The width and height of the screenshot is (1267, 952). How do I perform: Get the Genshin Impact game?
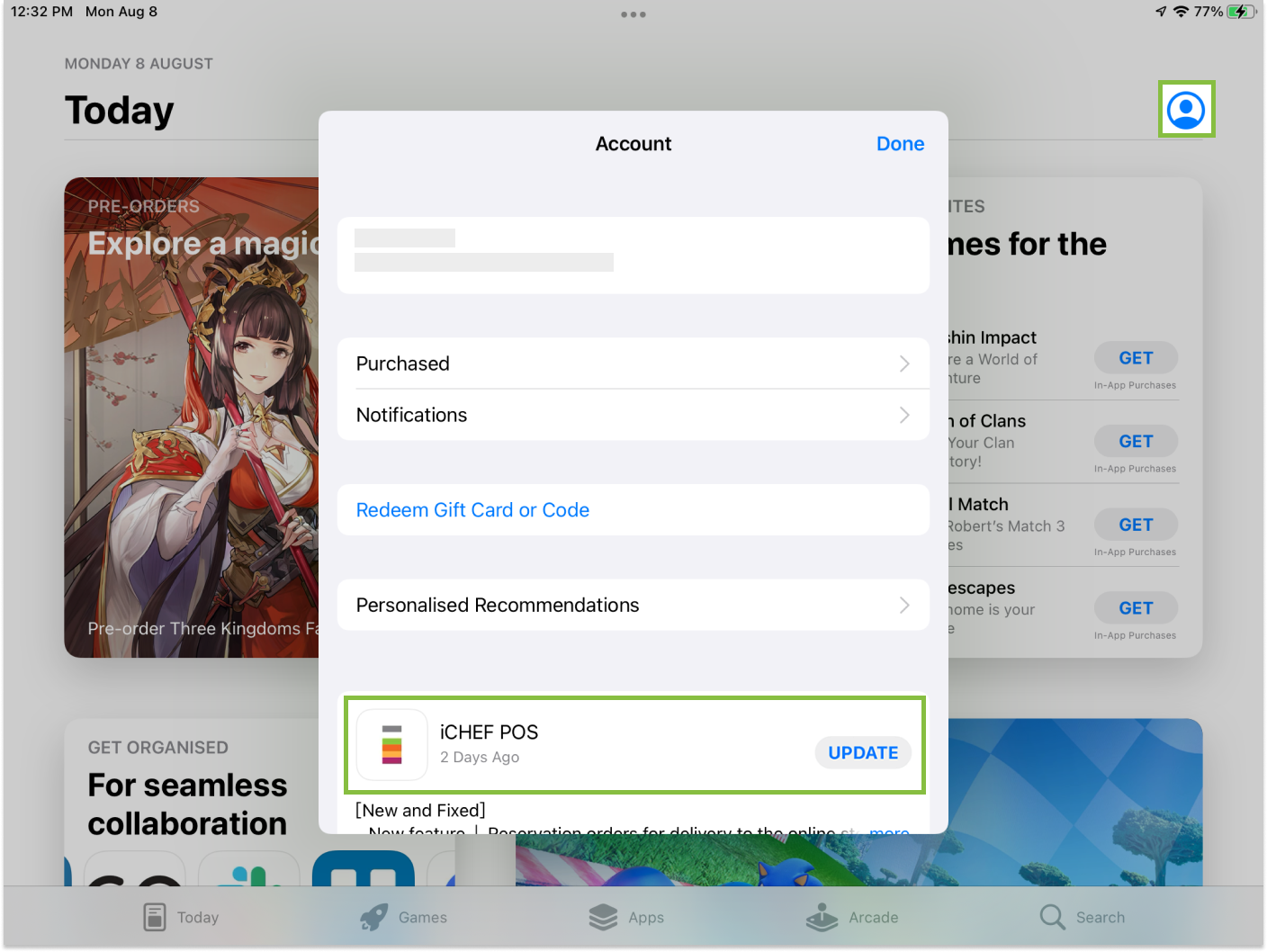coord(1136,358)
